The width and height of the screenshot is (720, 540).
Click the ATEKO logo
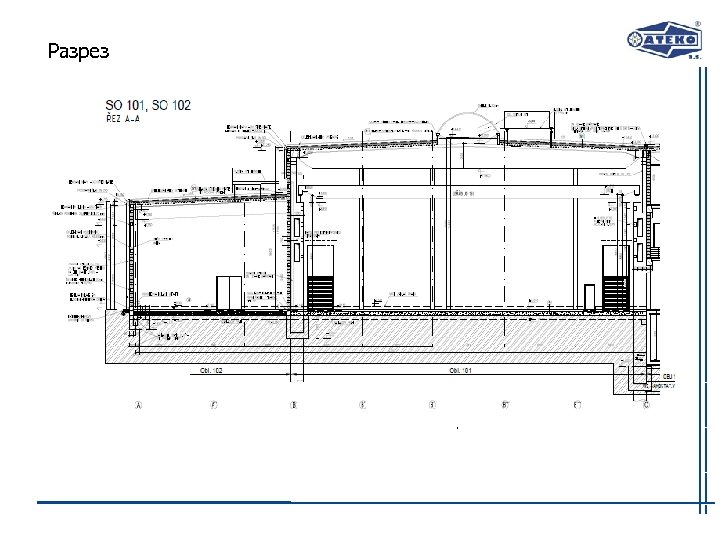click(x=664, y=39)
